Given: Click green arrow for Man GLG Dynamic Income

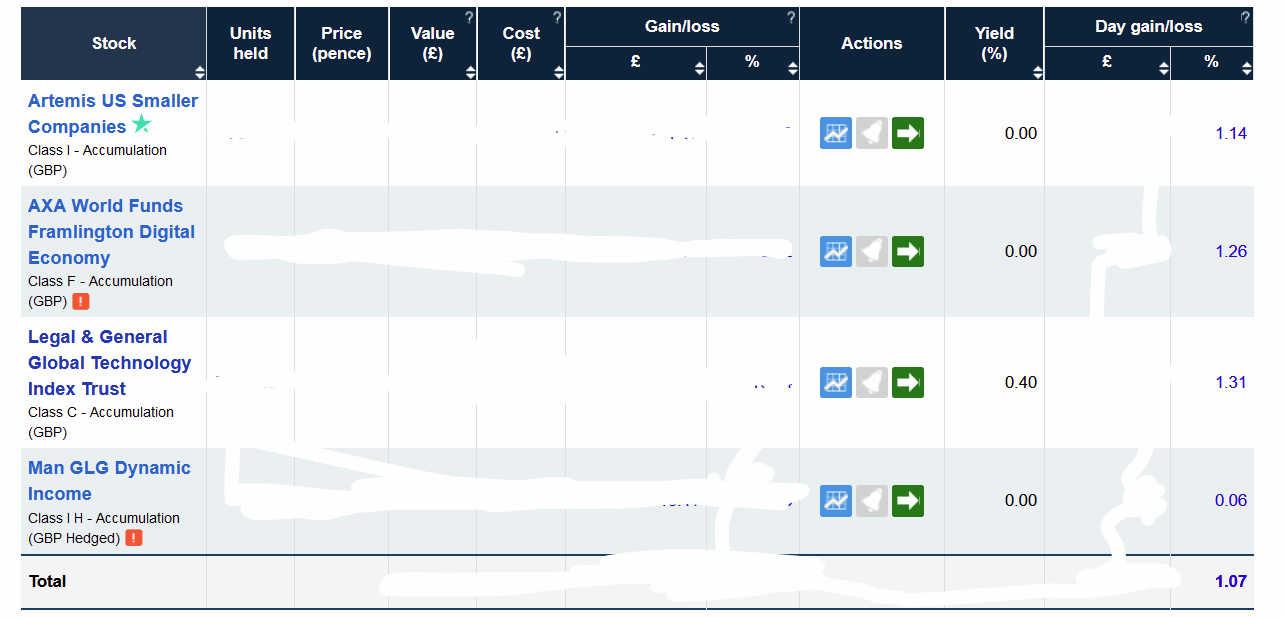Looking at the screenshot, I should coord(908,500).
